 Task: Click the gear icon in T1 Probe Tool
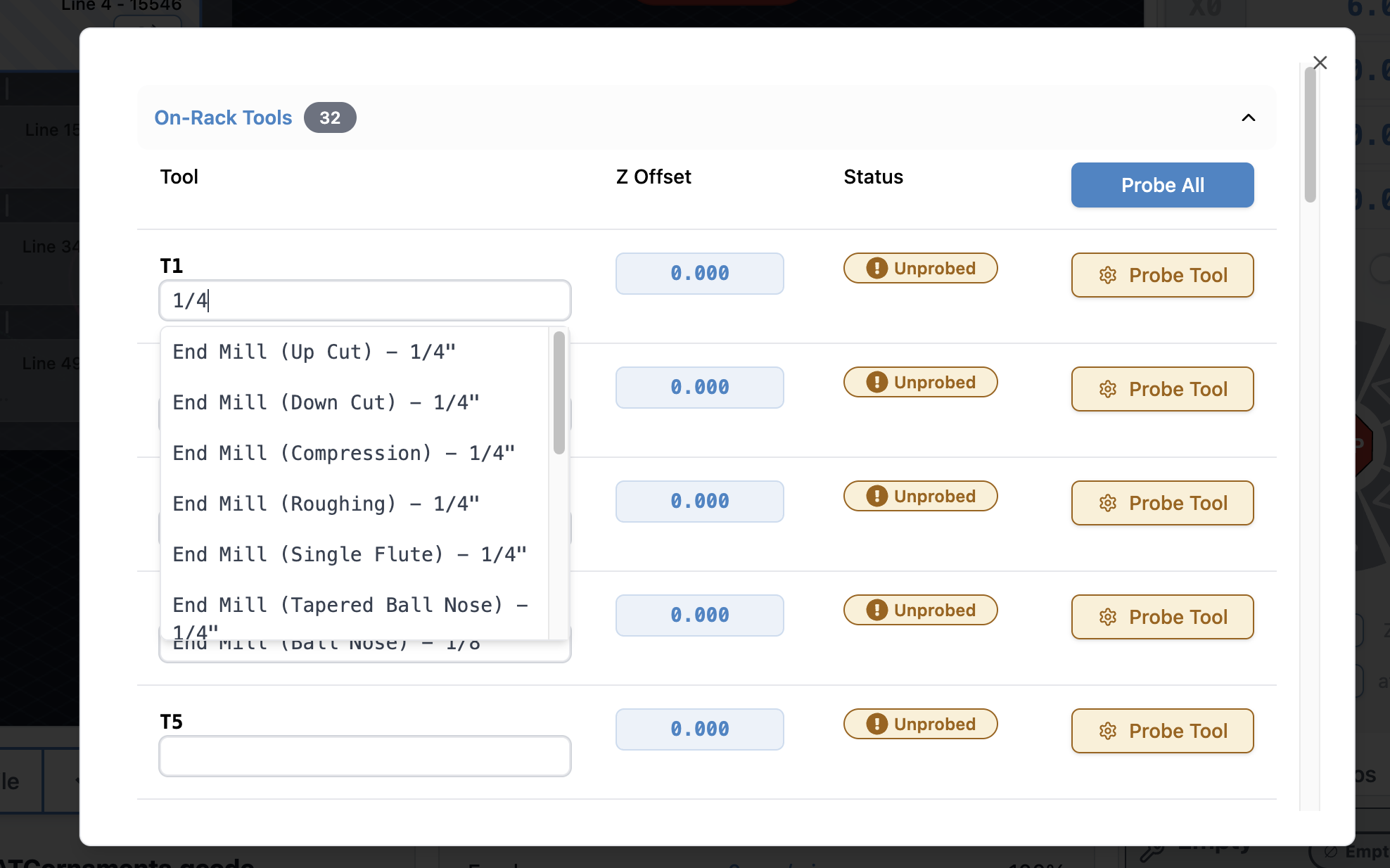click(x=1108, y=276)
